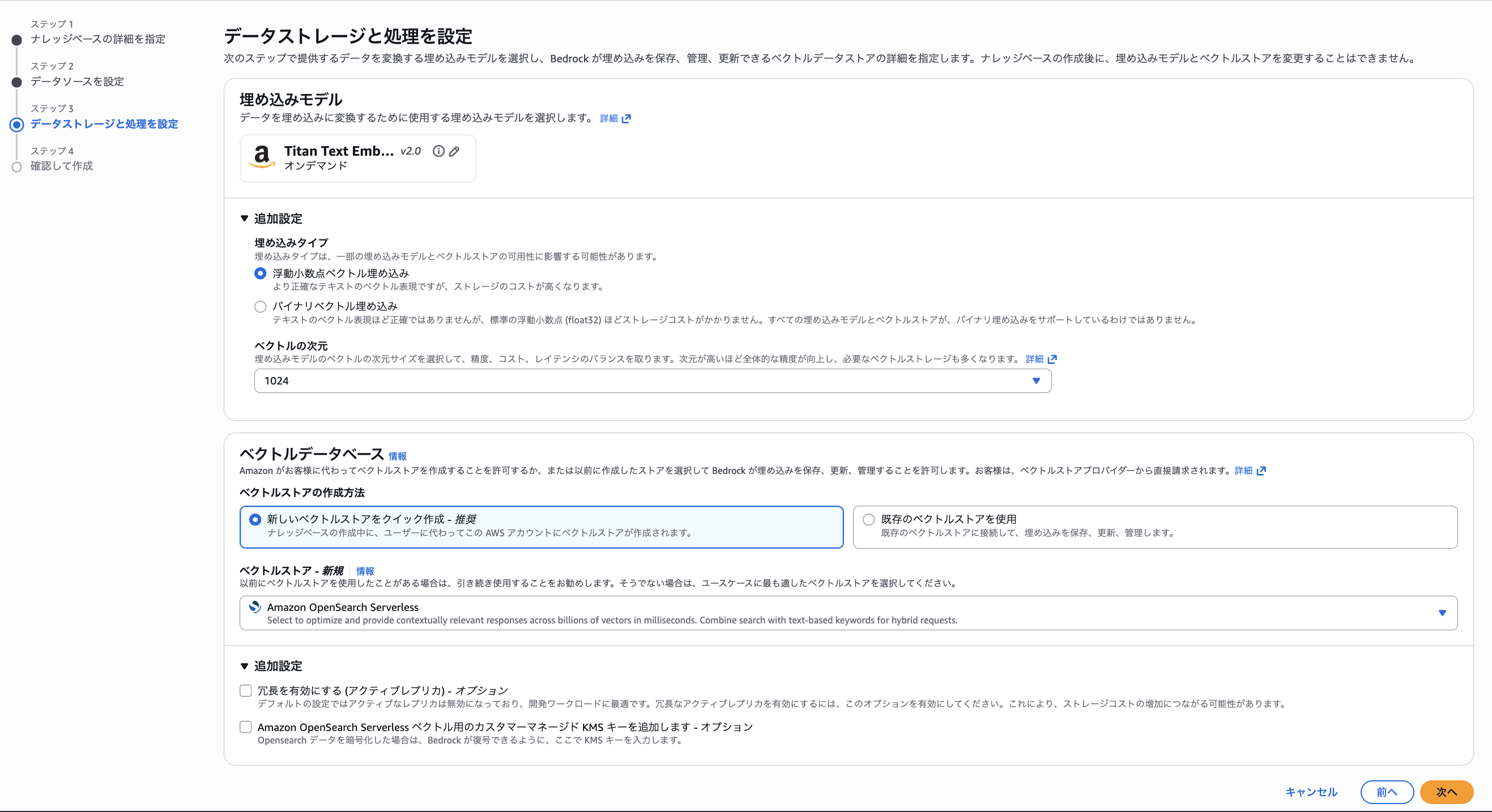The width and height of the screenshot is (1492, 812).
Task: Click the pencil edit icon next to the embedding model
Action: (454, 151)
